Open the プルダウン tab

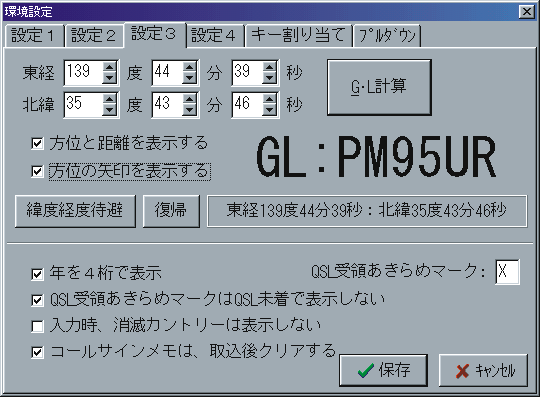pyautogui.click(x=387, y=35)
